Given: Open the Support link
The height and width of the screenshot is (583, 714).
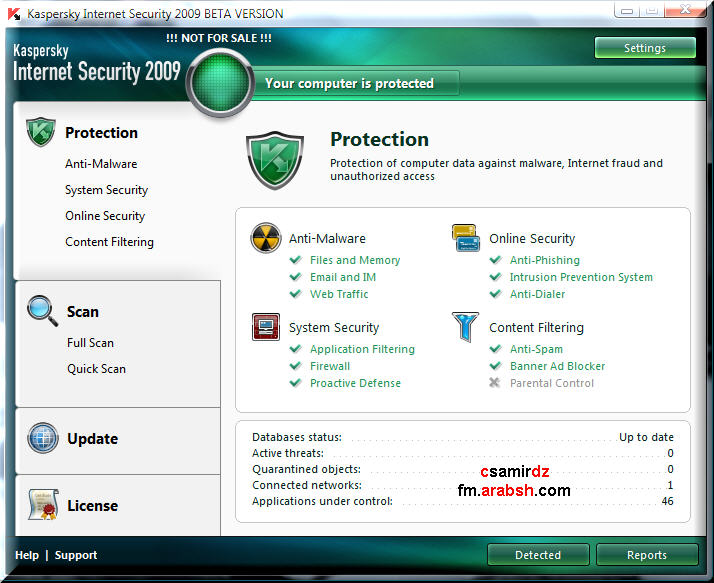Looking at the screenshot, I should tap(76, 555).
